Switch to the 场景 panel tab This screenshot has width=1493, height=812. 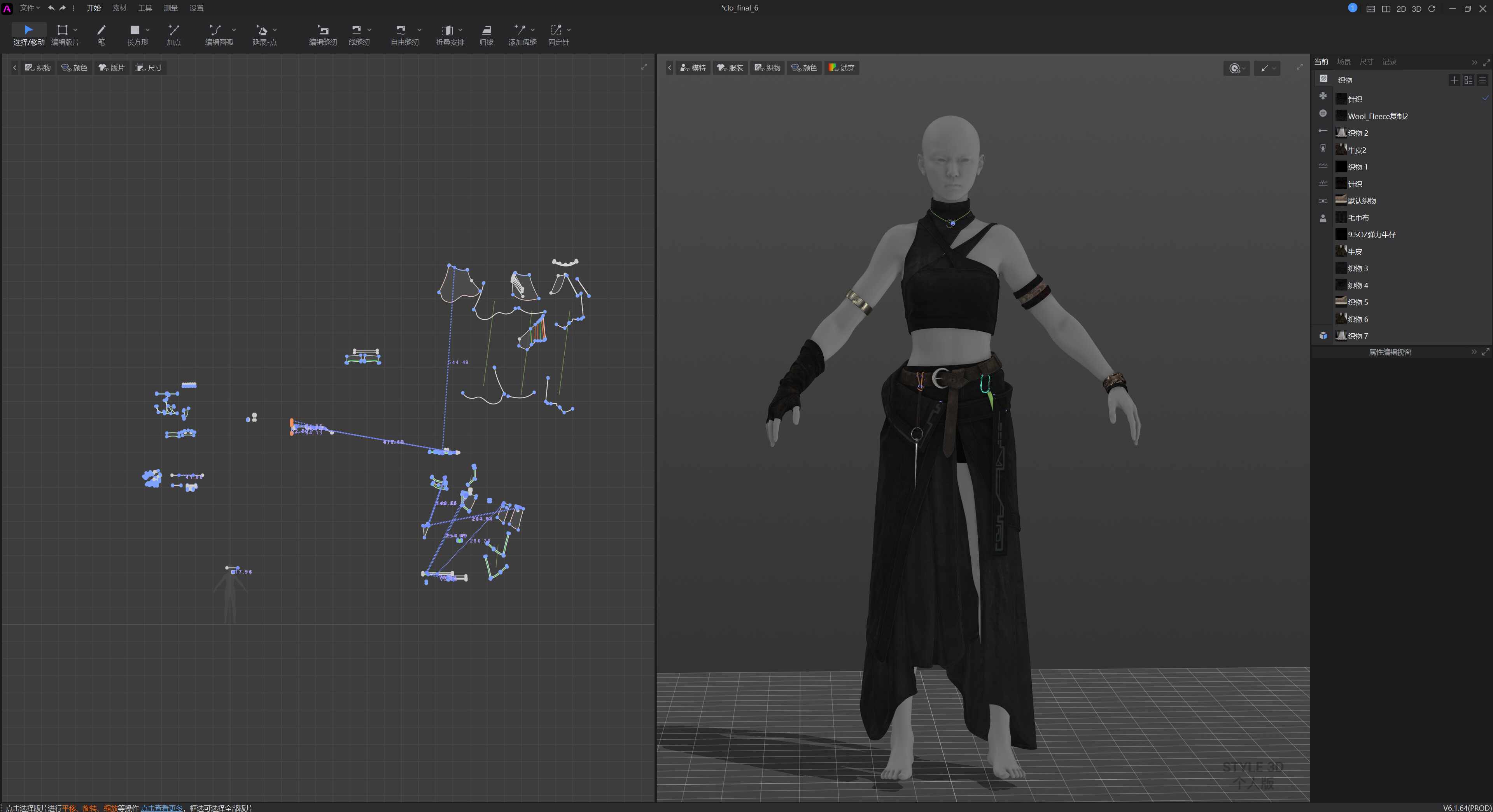pyautogui.click(x=1344, y=61)
